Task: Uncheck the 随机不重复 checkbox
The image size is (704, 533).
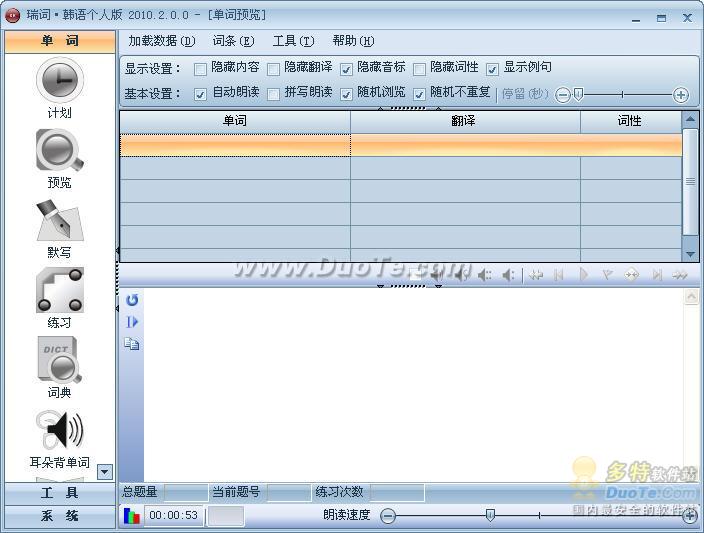Action: pos(419,94)
